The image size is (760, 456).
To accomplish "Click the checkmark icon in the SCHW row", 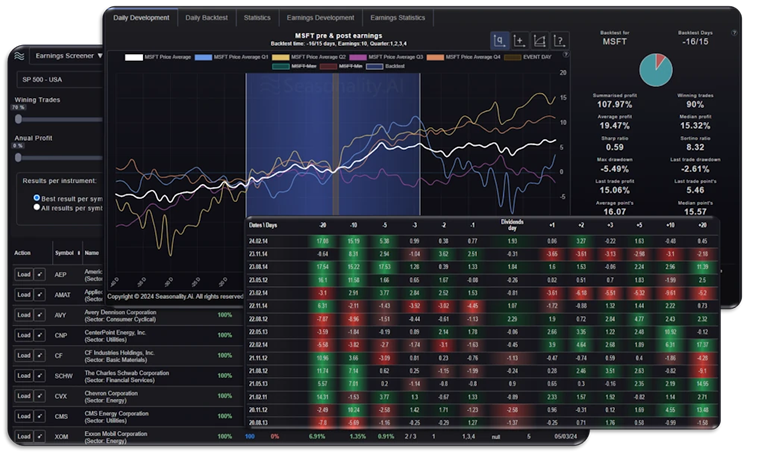I will 40,374.
